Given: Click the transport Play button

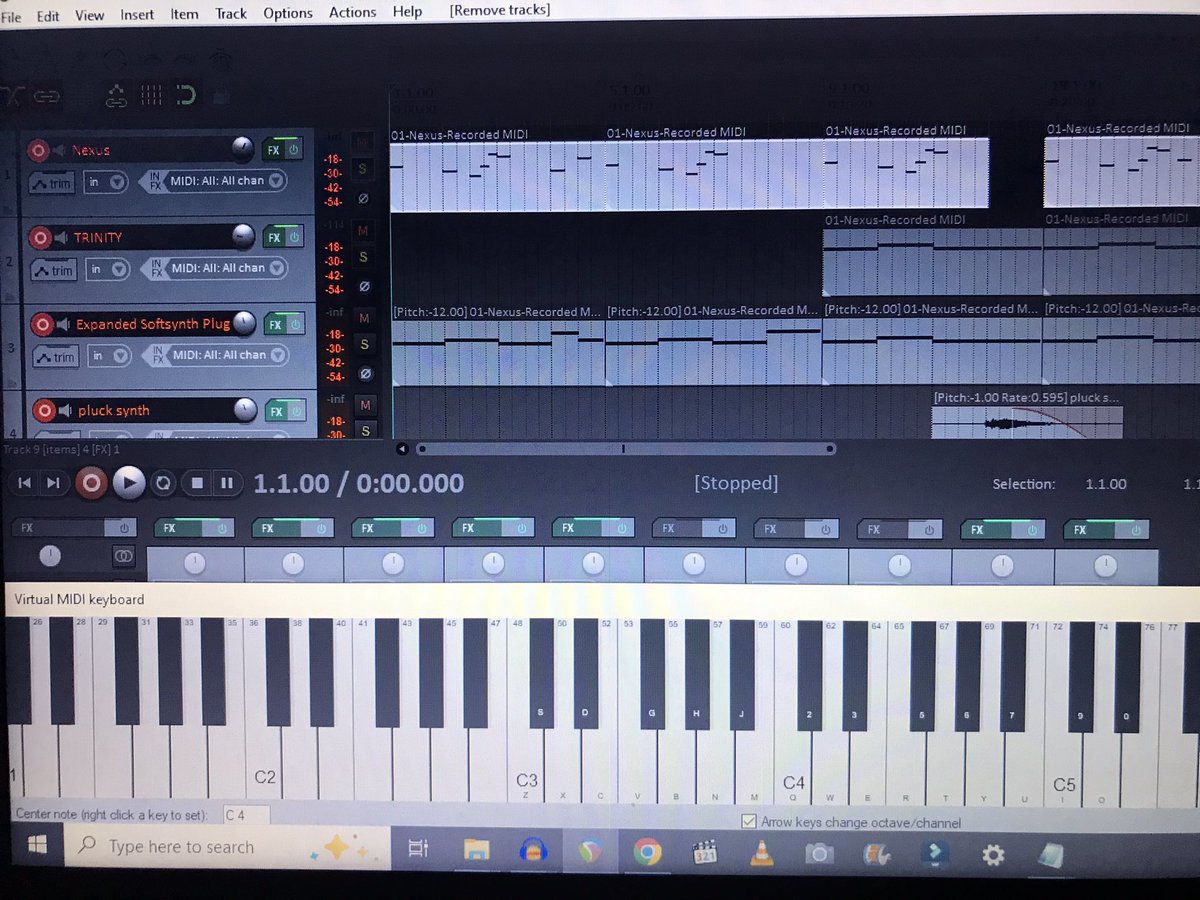Looking at the screenshot, I should pyautogui.click(x=128, y=484).
